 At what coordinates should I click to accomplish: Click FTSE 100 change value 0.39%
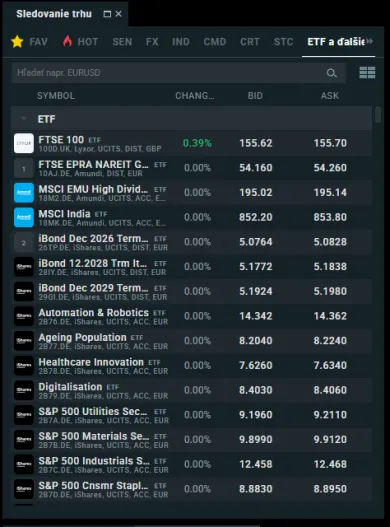click(197, 143)
